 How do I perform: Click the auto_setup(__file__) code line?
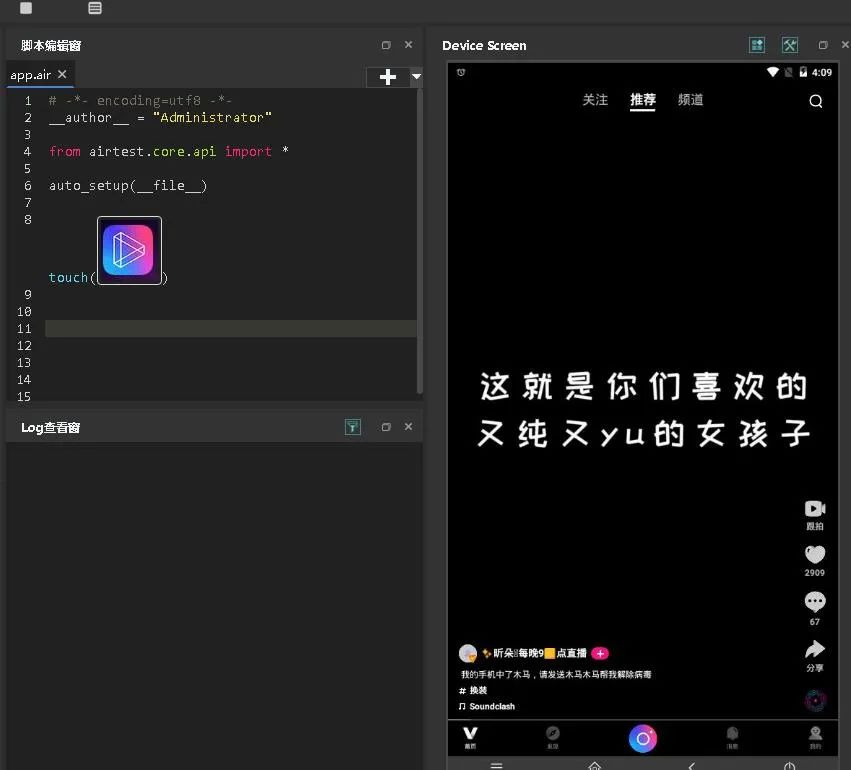[128, 186]
